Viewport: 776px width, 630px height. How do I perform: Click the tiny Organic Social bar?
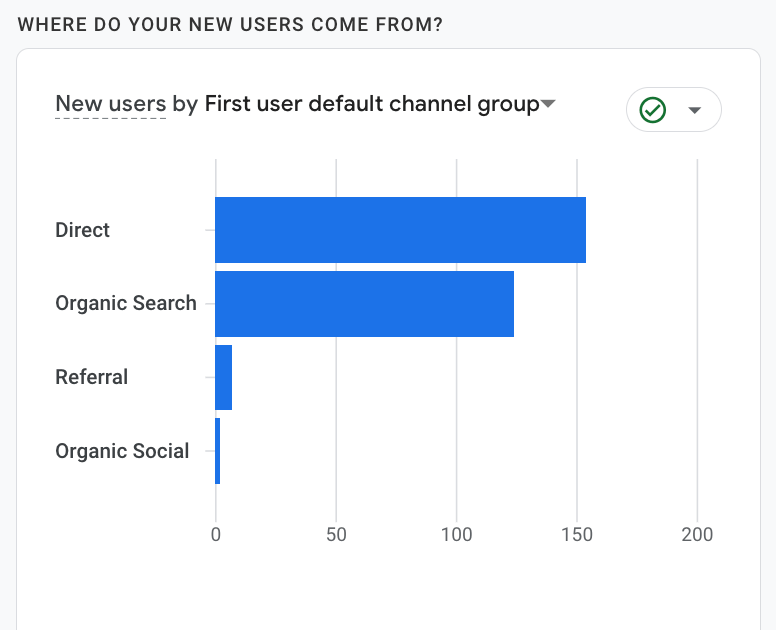pos(218,451)
